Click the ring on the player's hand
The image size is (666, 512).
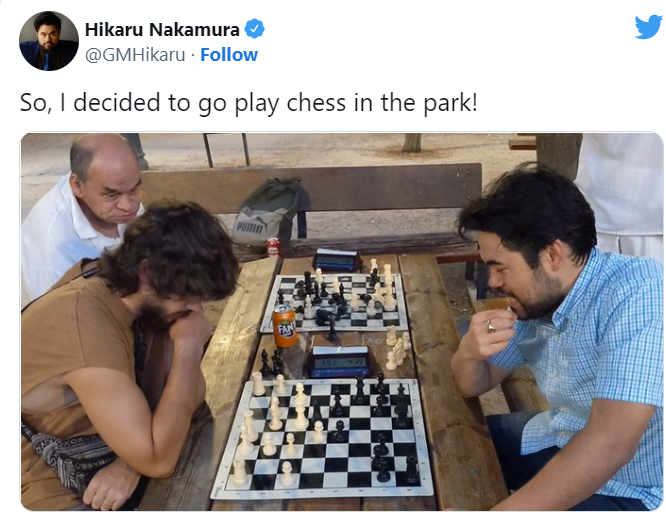pos(491,326)
